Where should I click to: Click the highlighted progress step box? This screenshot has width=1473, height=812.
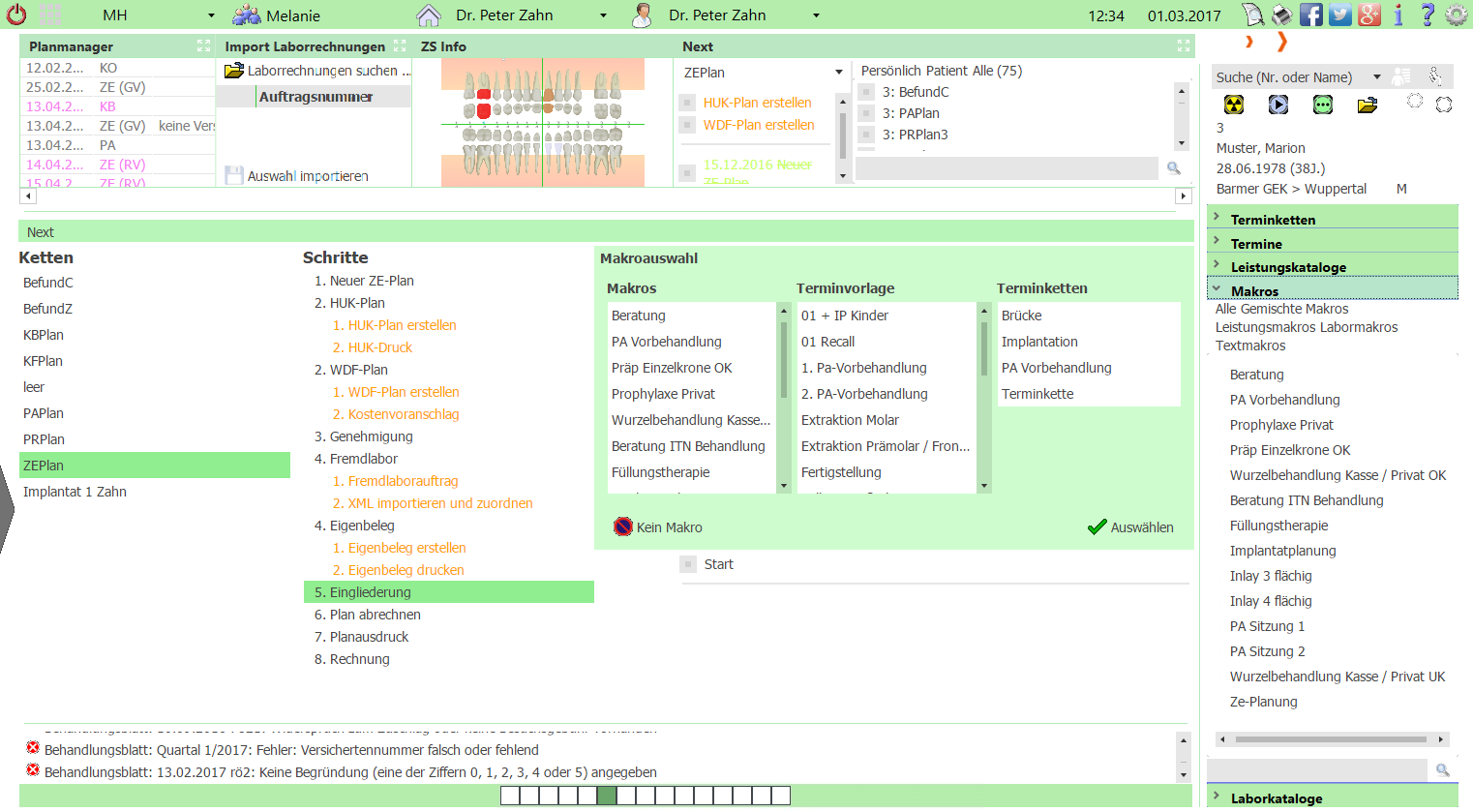(607, 796)
